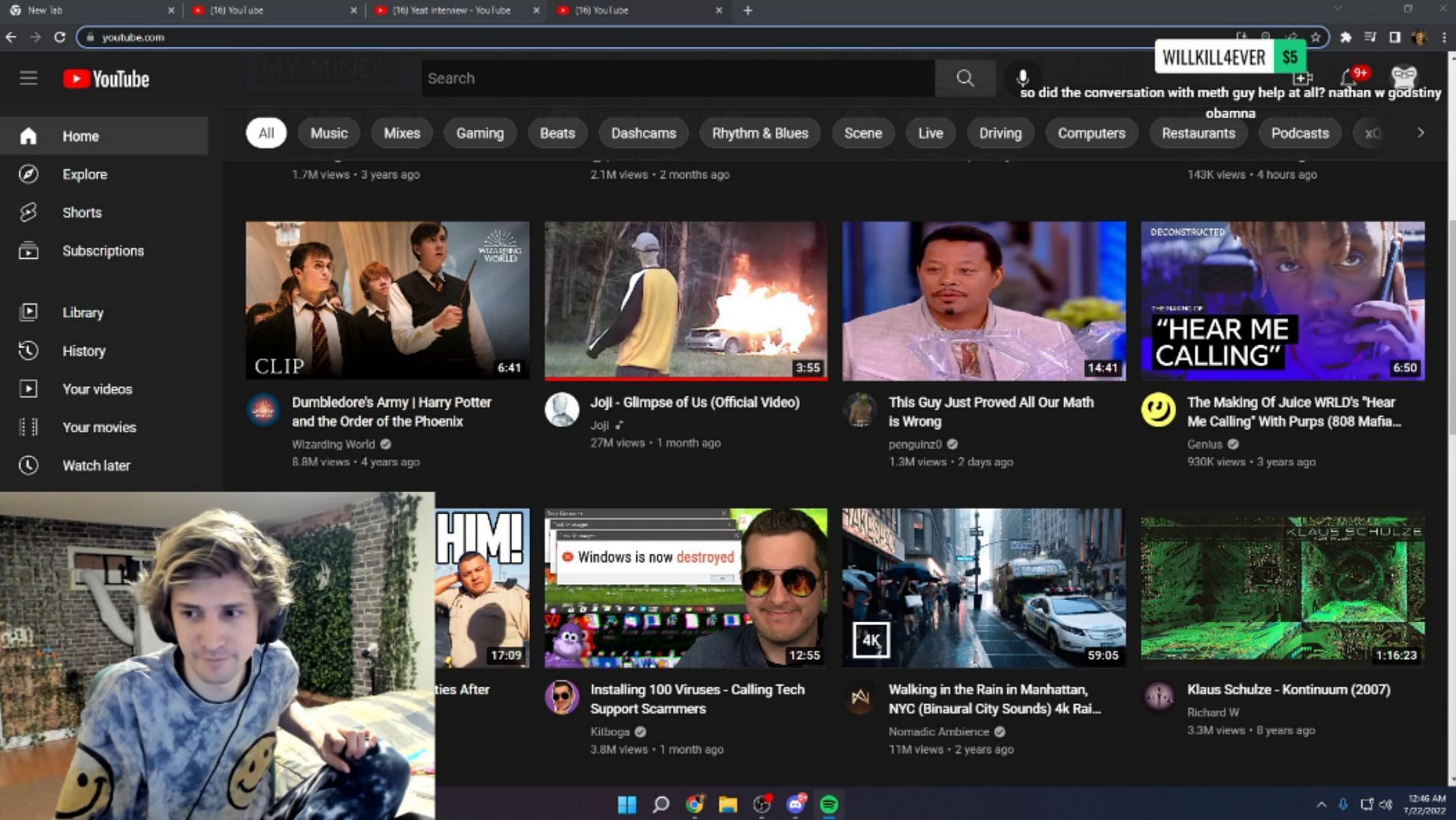Select the Beats filter chip
This screenshot has height=820, width=1456.
coord(557,134)
